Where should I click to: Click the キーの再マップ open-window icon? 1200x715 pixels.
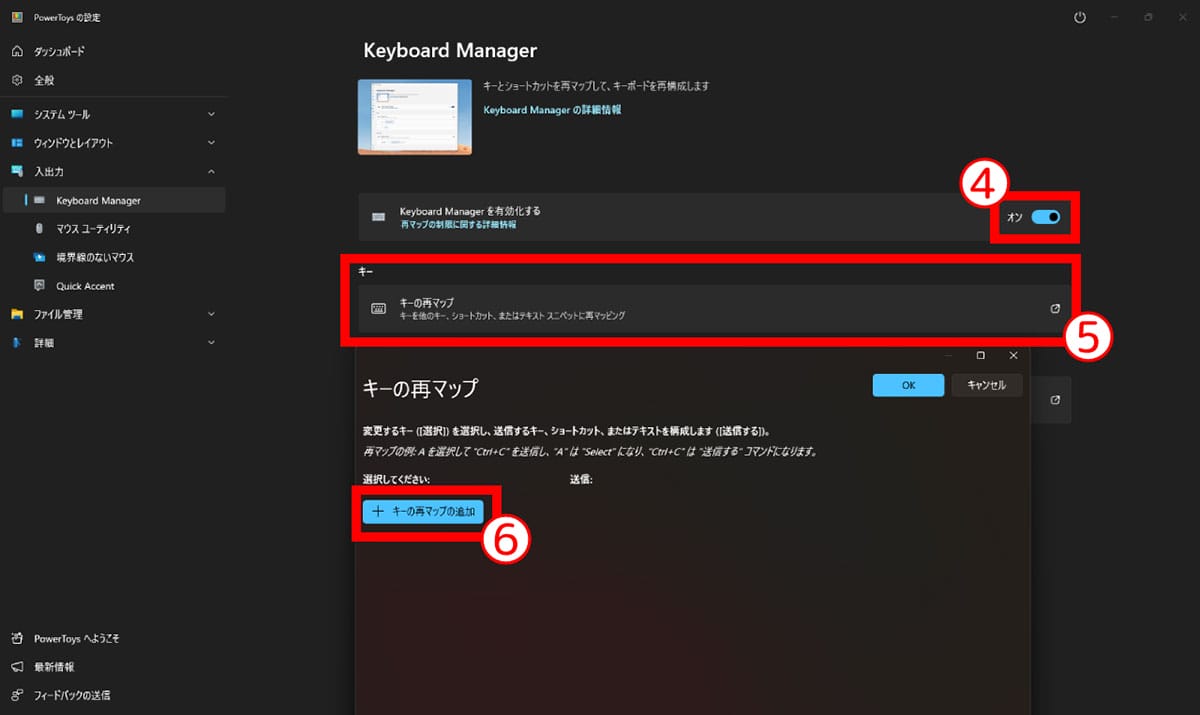[1055, 309]
